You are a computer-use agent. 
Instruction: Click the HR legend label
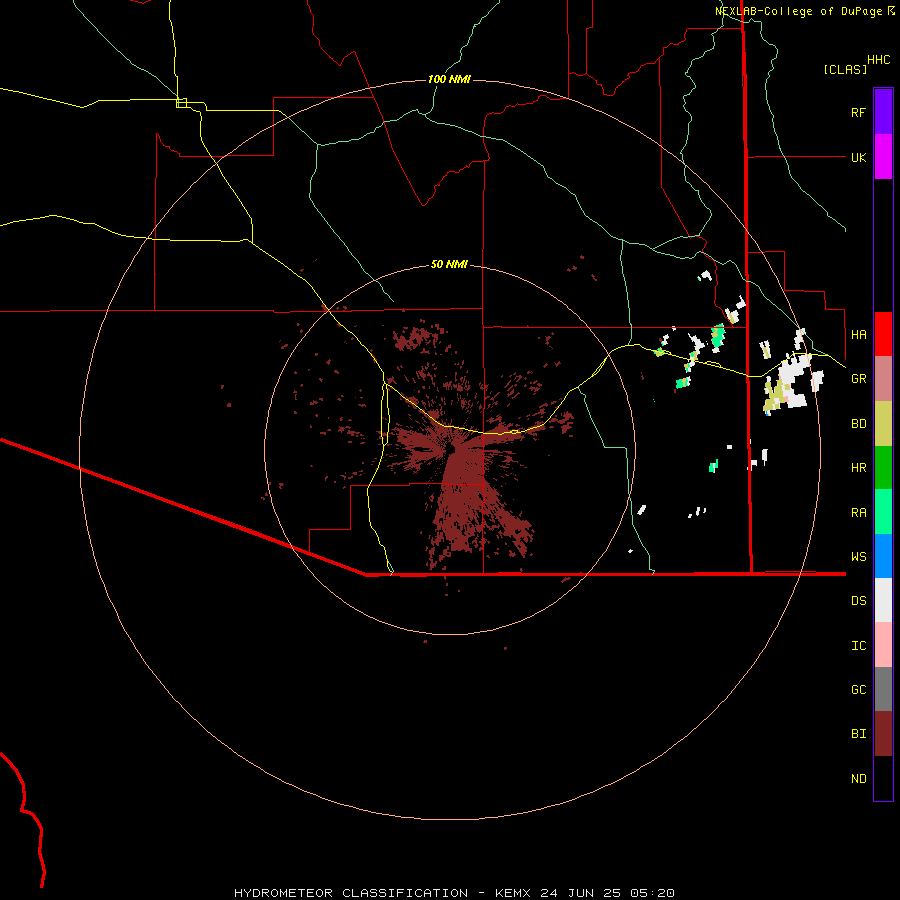coord(858,468)
